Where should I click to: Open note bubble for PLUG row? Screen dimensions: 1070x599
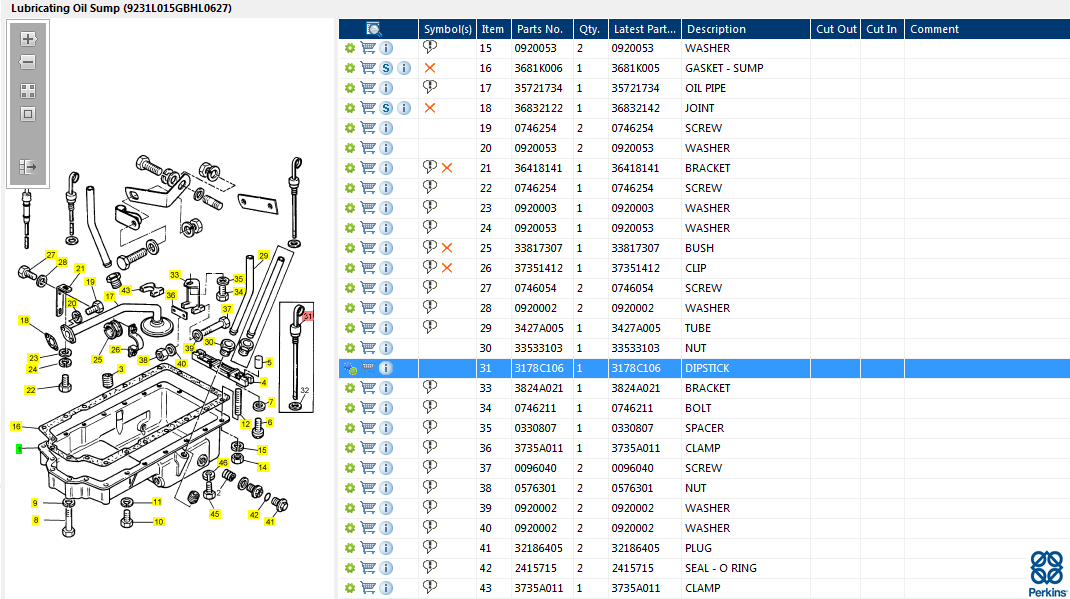tap(430, 546)
